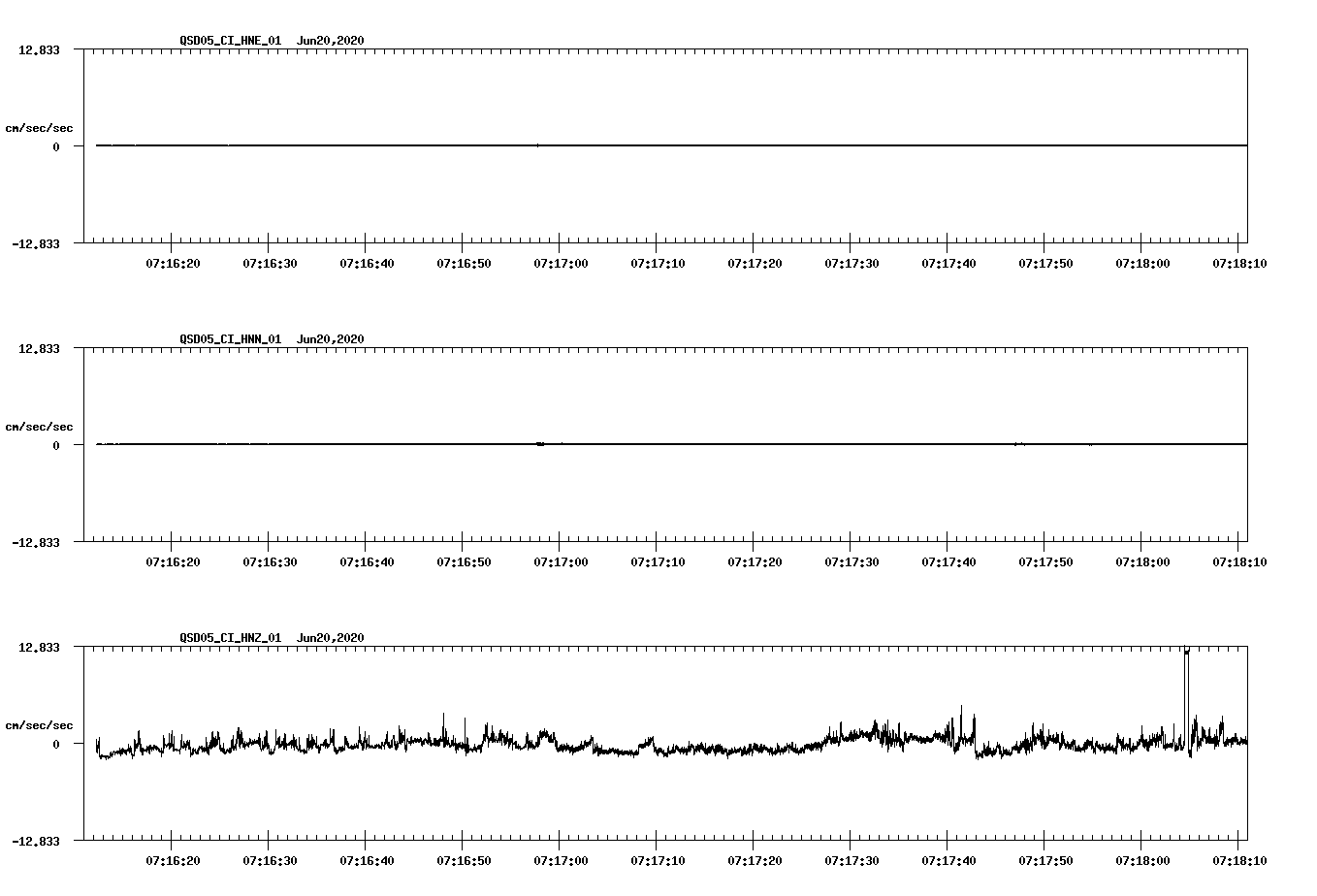
Task: Click 07:18:10 tick label under HNZ plot
Action: pos(1239,860)
